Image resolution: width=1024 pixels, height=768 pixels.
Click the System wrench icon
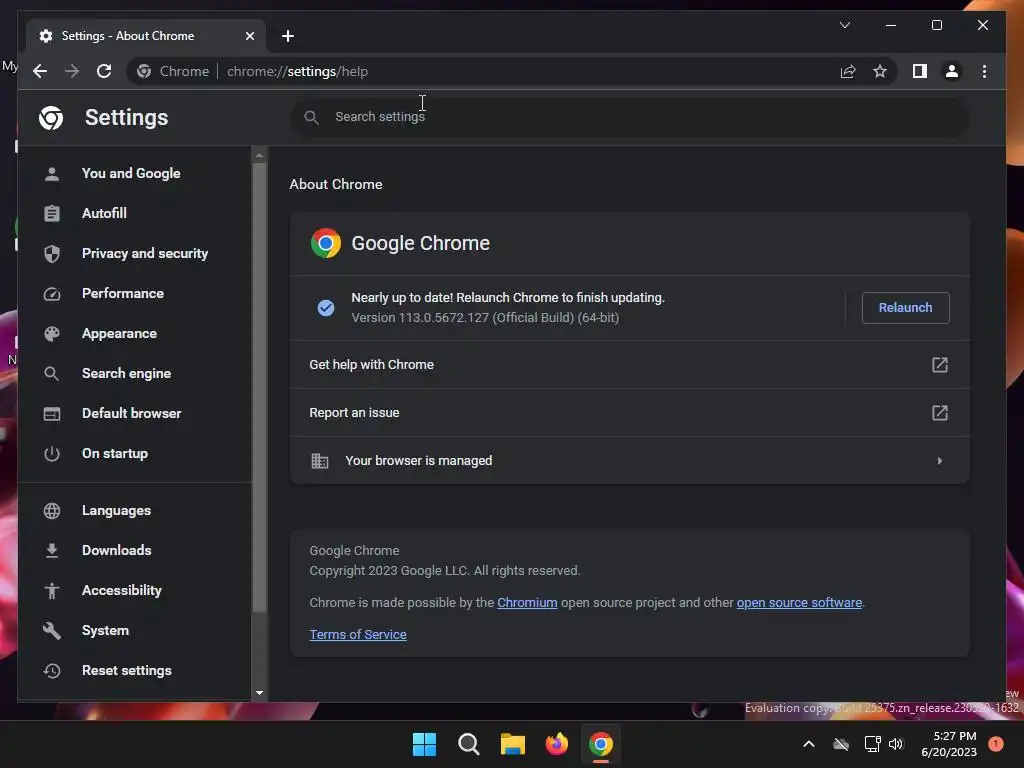coord(52,630)
